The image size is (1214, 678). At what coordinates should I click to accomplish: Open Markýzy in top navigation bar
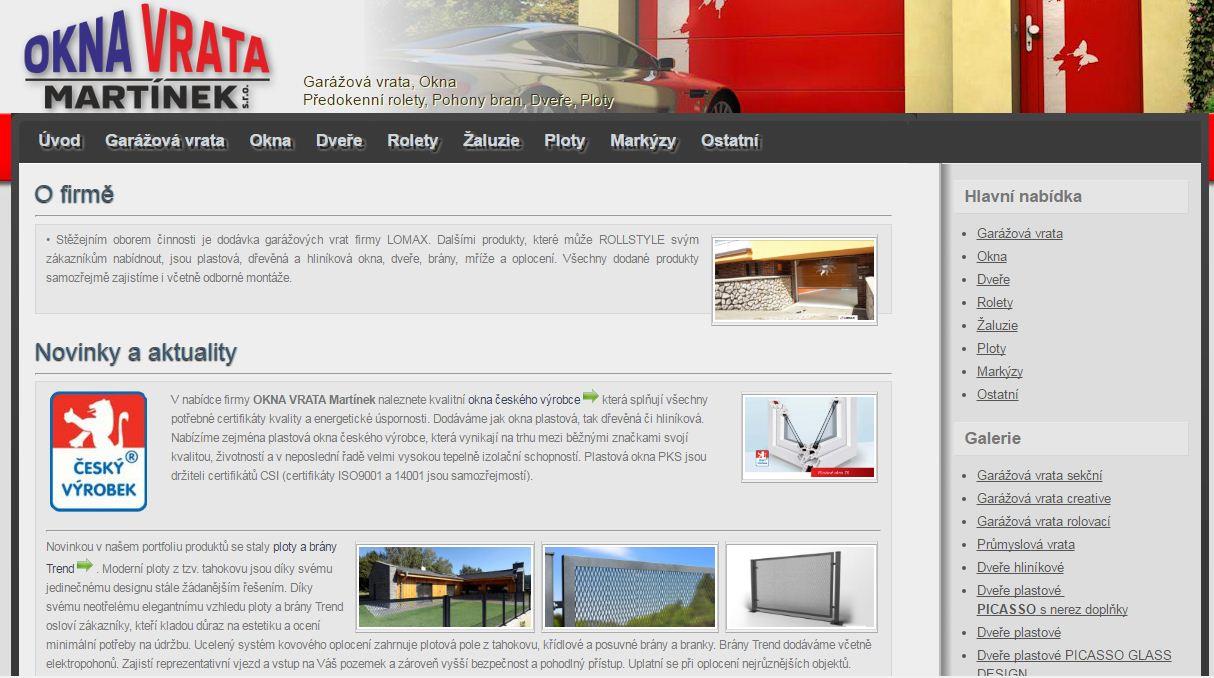(x=643, y=141)
